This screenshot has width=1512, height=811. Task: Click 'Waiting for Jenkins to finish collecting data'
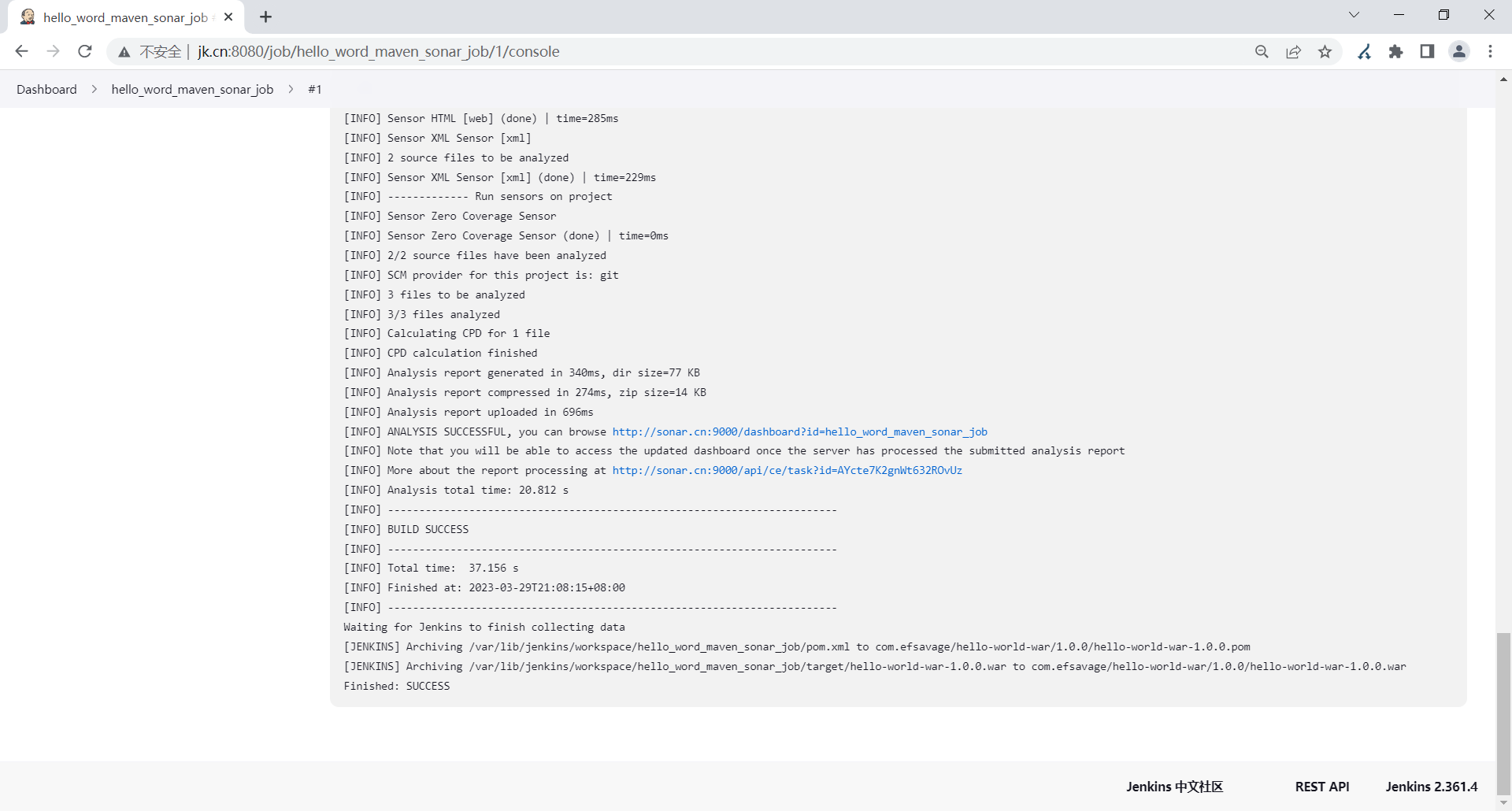pyautogui.click(x=484, y=627)
